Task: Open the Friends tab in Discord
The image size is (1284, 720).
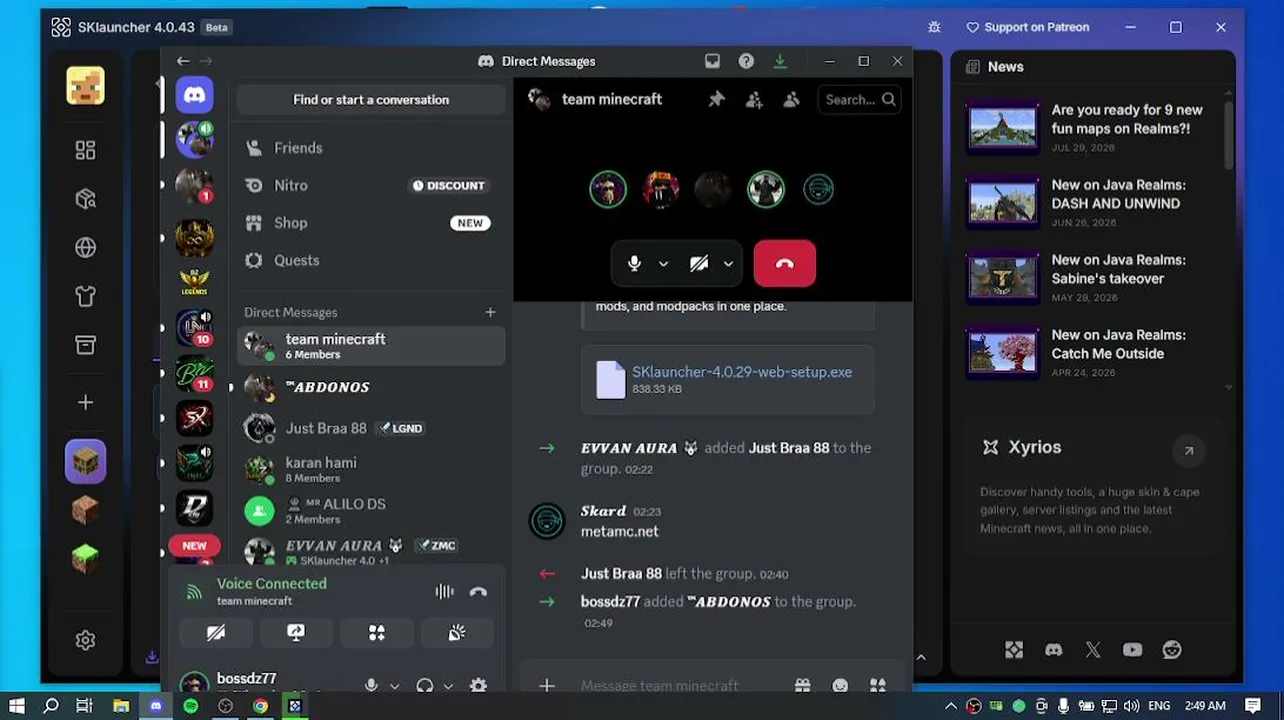Action: pos(371,148)
